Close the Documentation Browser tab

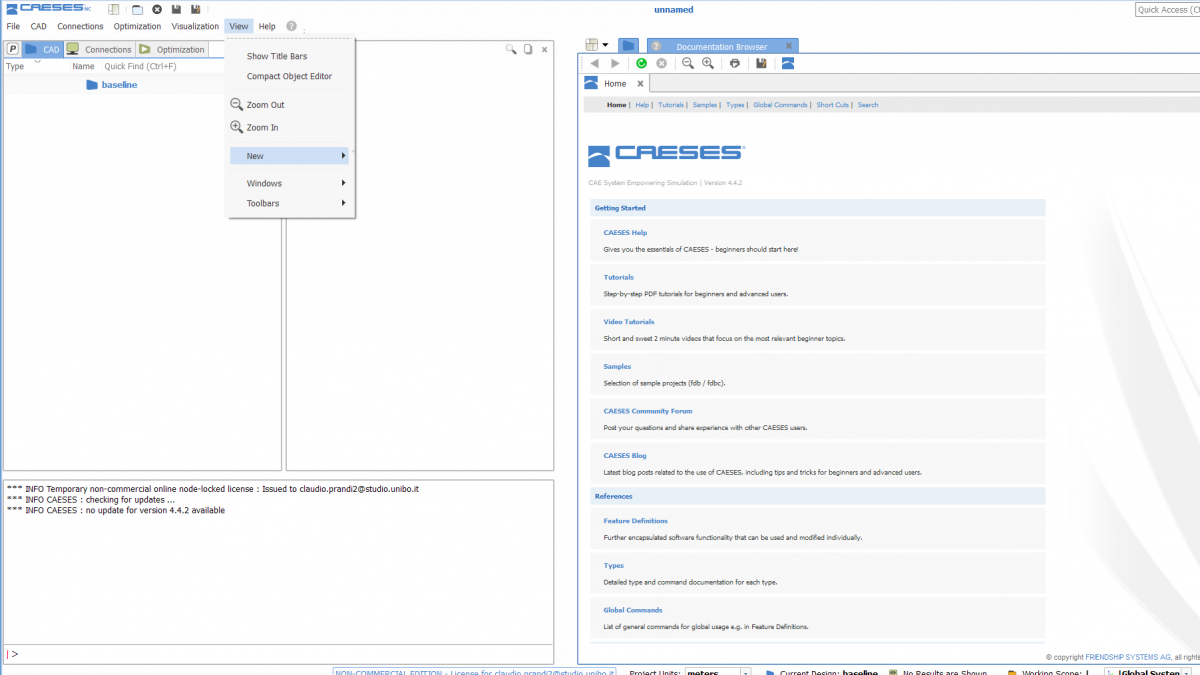click(789, 46)
